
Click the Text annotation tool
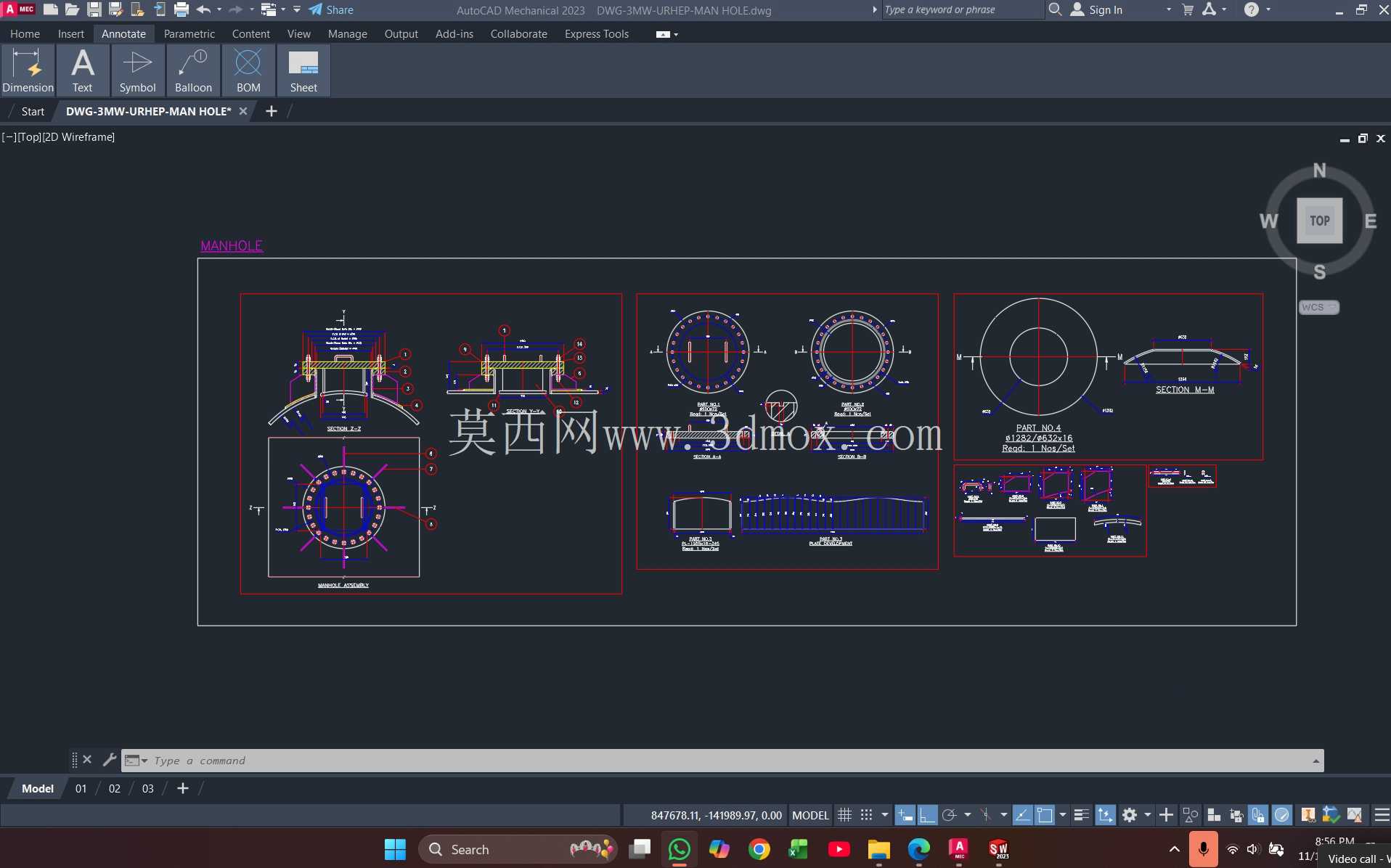tap(83, 70)
